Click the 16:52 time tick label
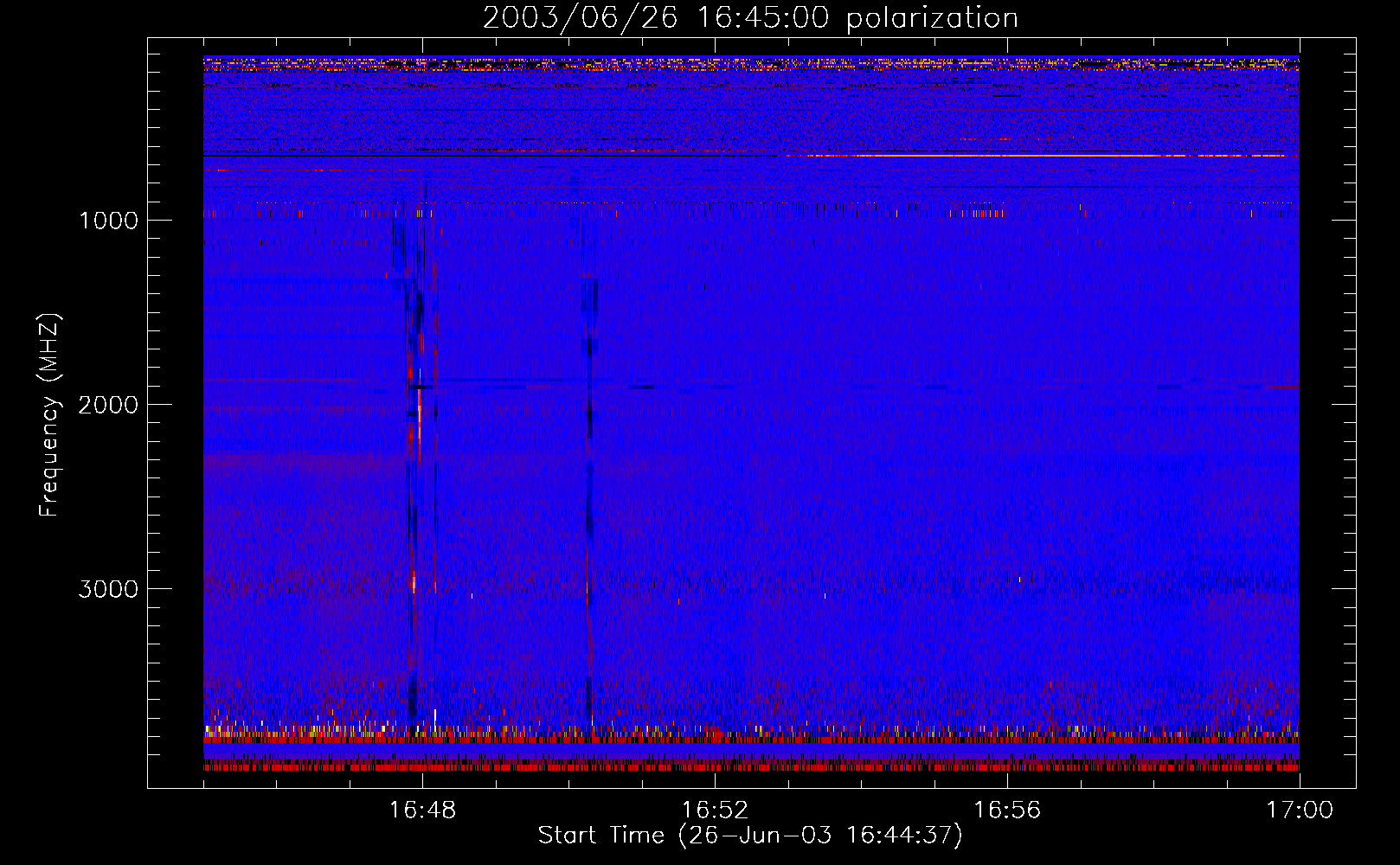Image resolution: width=1400 pixels, height=865 pixels. click(715, 811)
